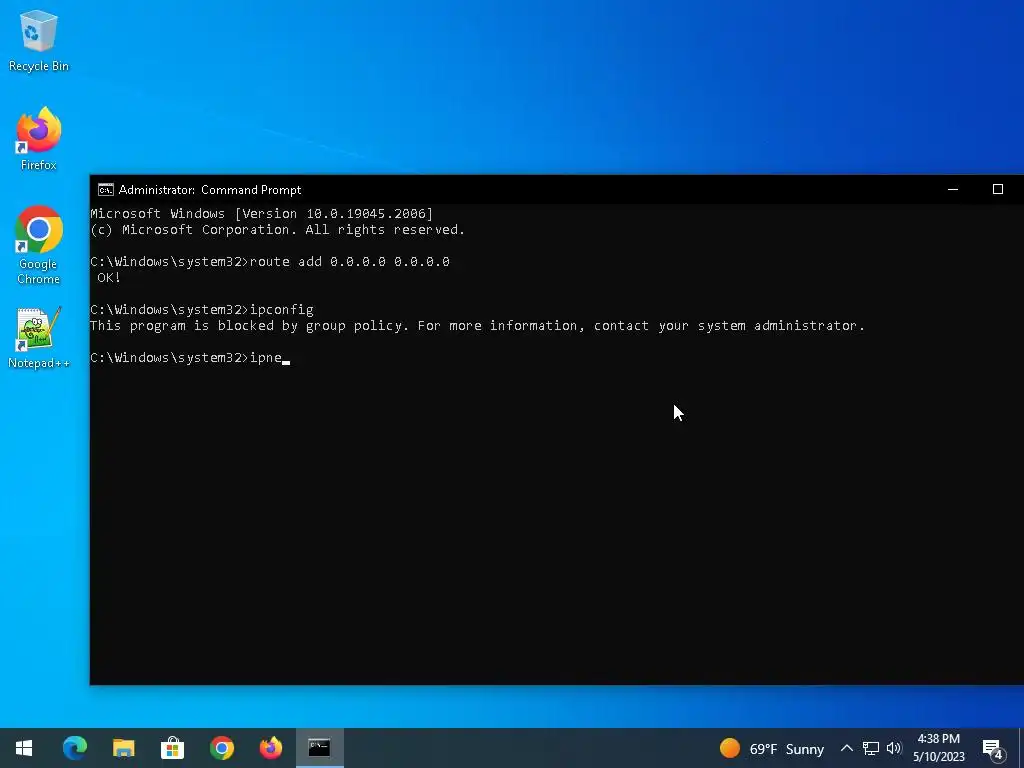
Task: Launch Microsoft Edge from the taskbar
Action: coord(74,748)
